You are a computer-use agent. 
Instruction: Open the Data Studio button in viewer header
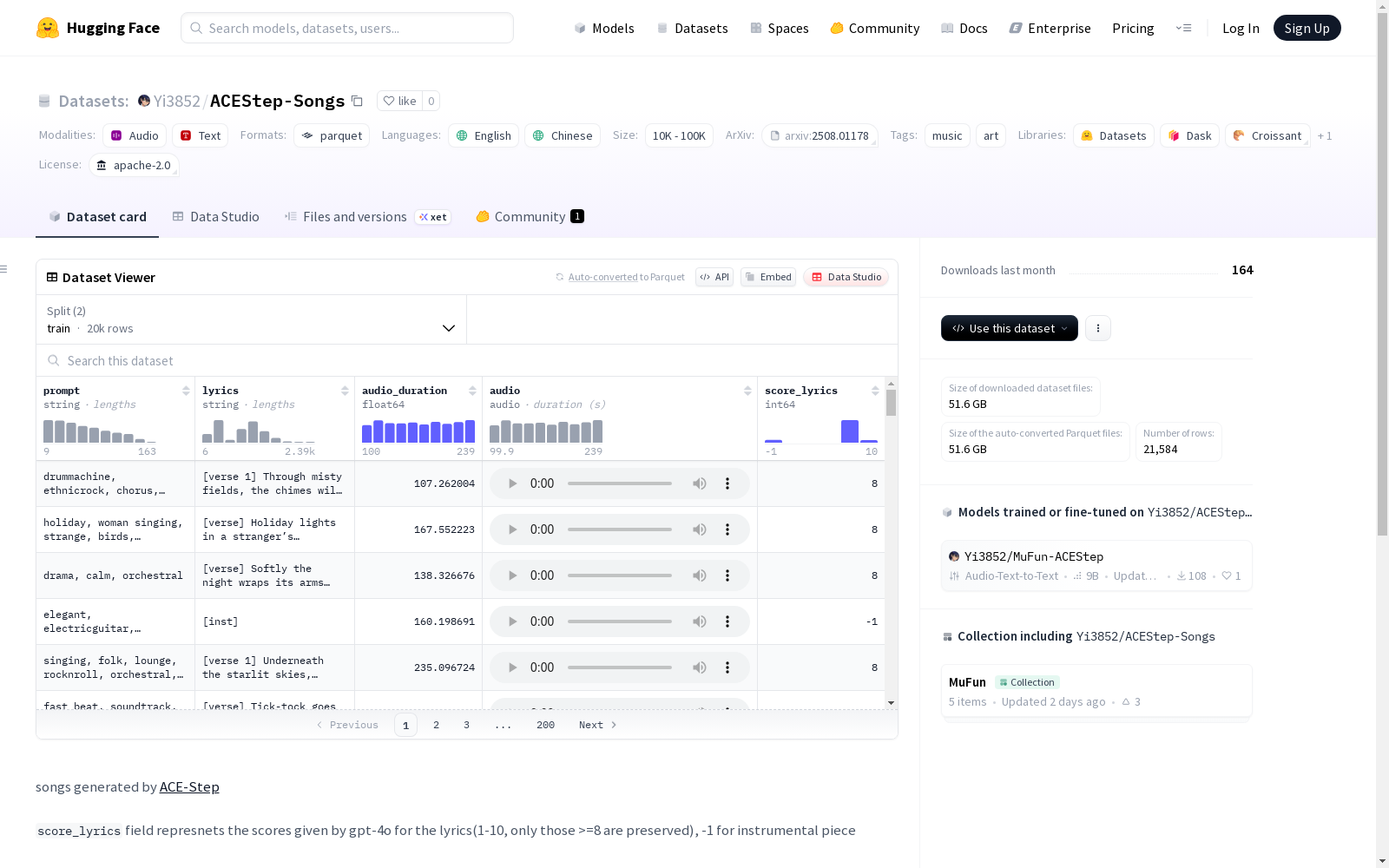tap(846, 277)
